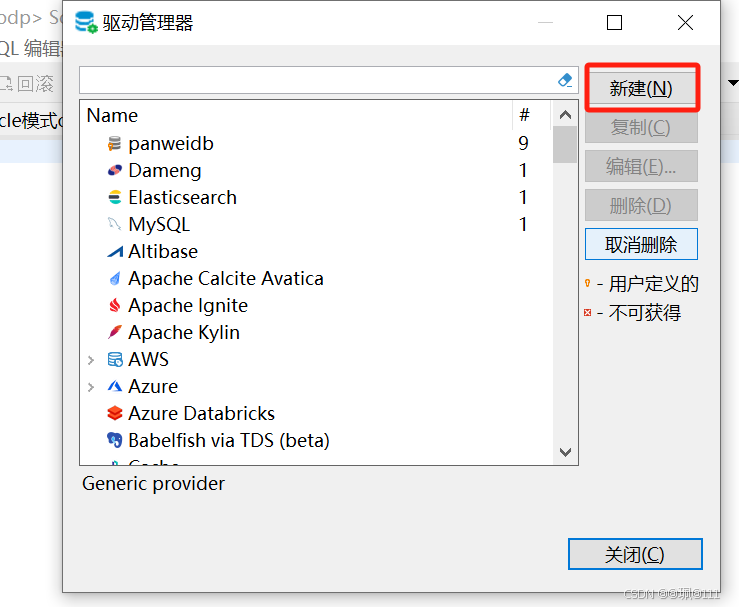This screenshot has height=607, width=739.
Task: Select the Azure tree item label
Action: pos(153,386)
